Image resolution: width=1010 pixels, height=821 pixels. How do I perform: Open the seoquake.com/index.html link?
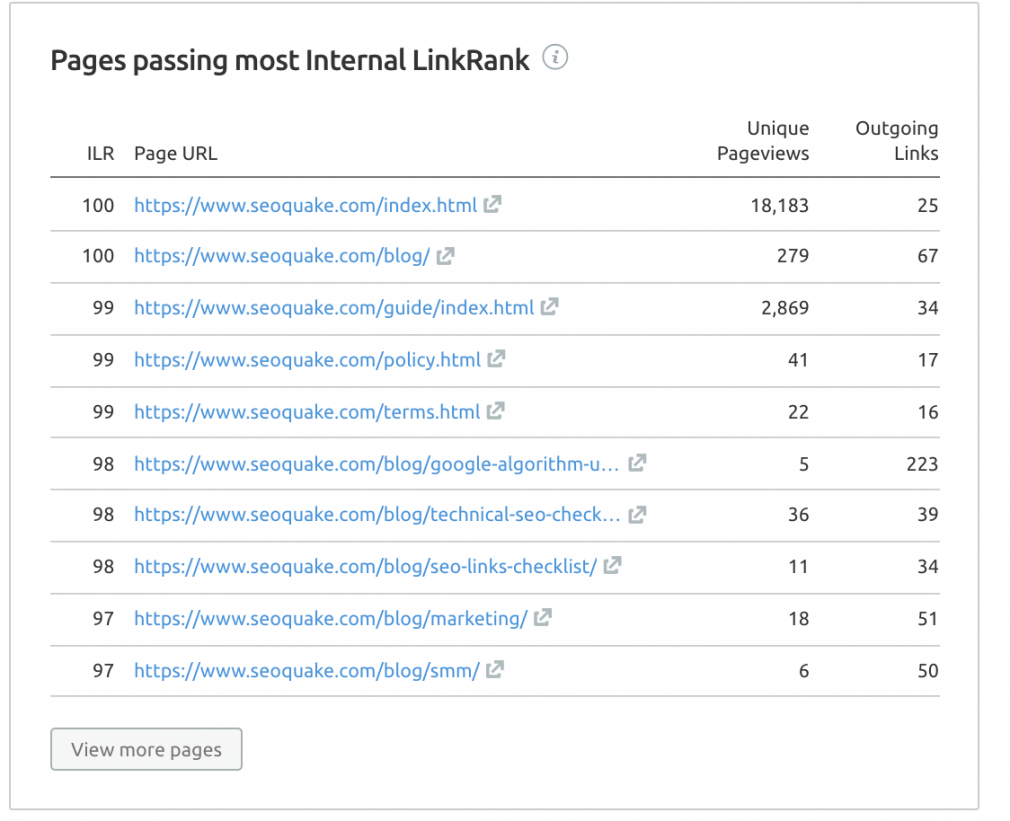tap(305, 205)
